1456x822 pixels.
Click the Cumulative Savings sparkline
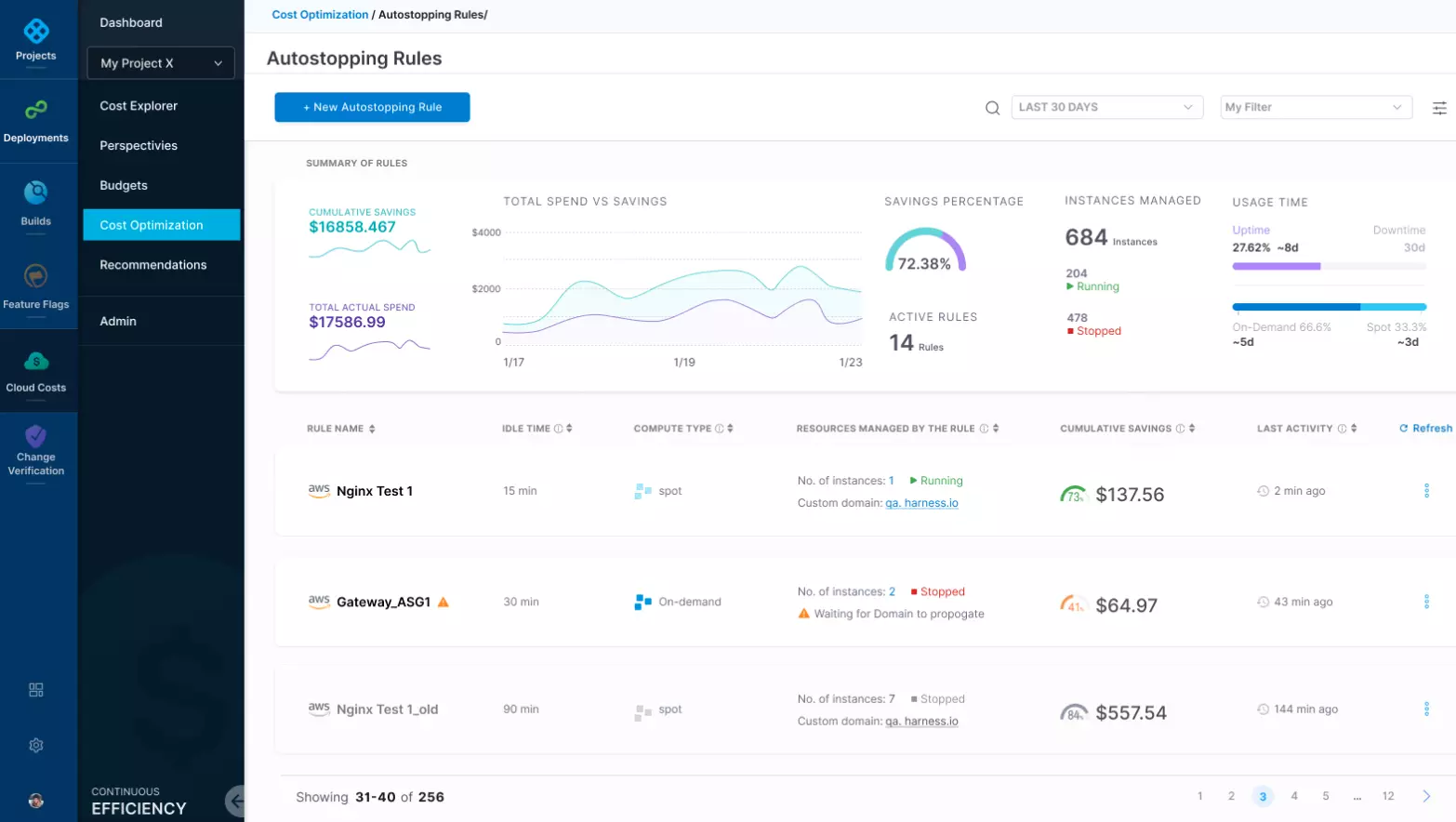[369, 248]
